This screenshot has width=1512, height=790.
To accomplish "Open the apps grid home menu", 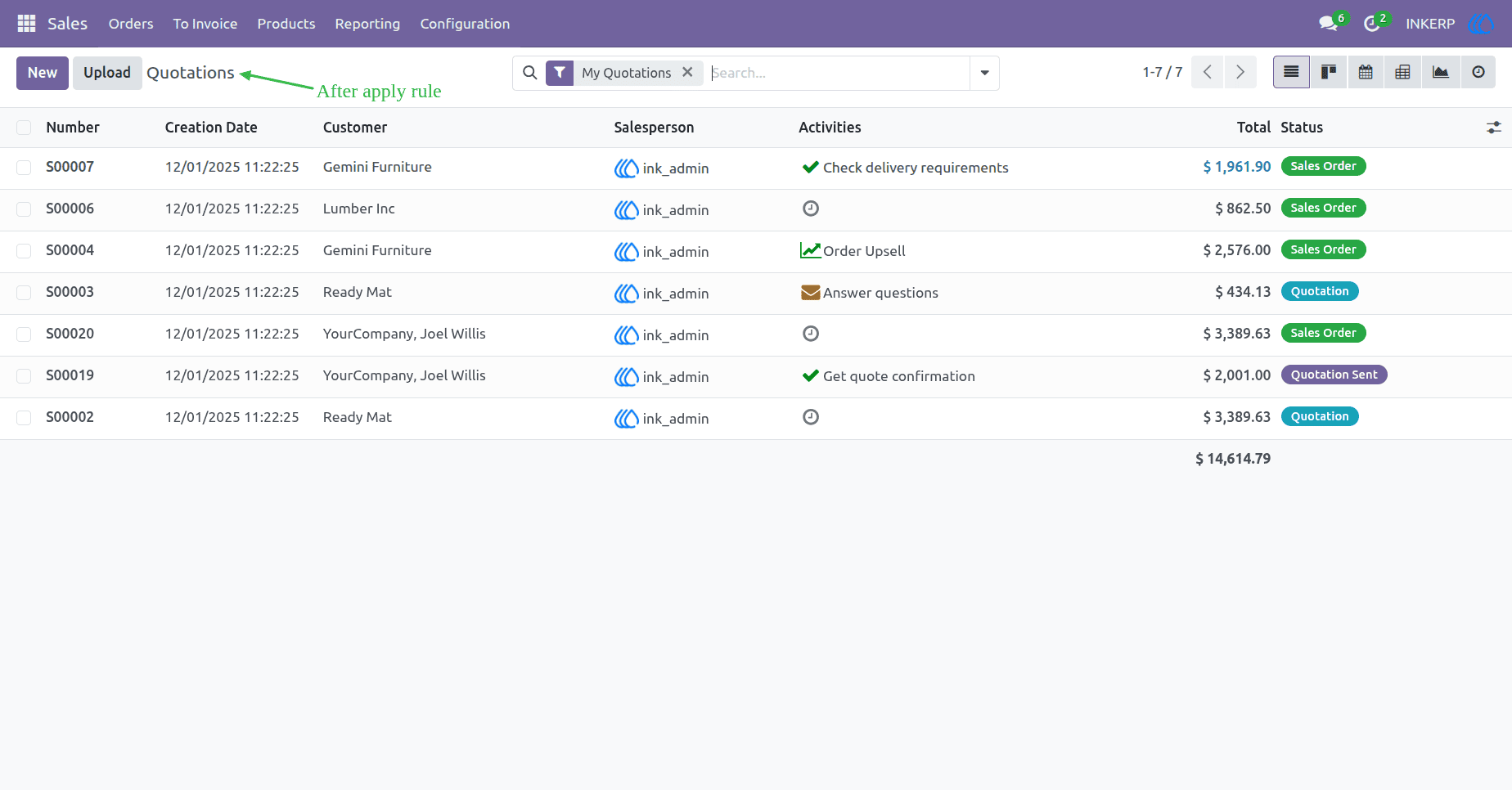I will (26, 24).
